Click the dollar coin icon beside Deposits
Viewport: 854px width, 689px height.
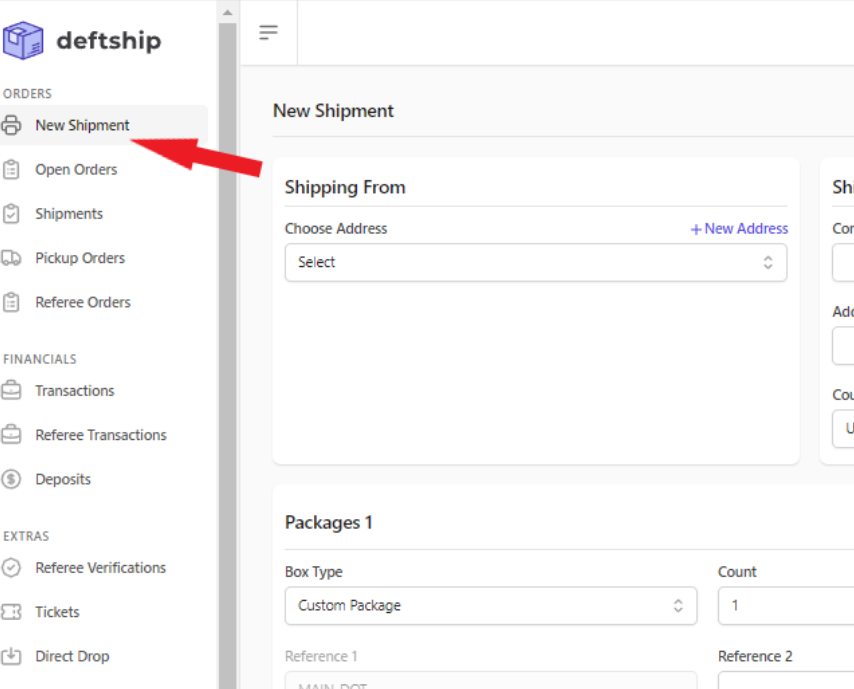point(11,479)
